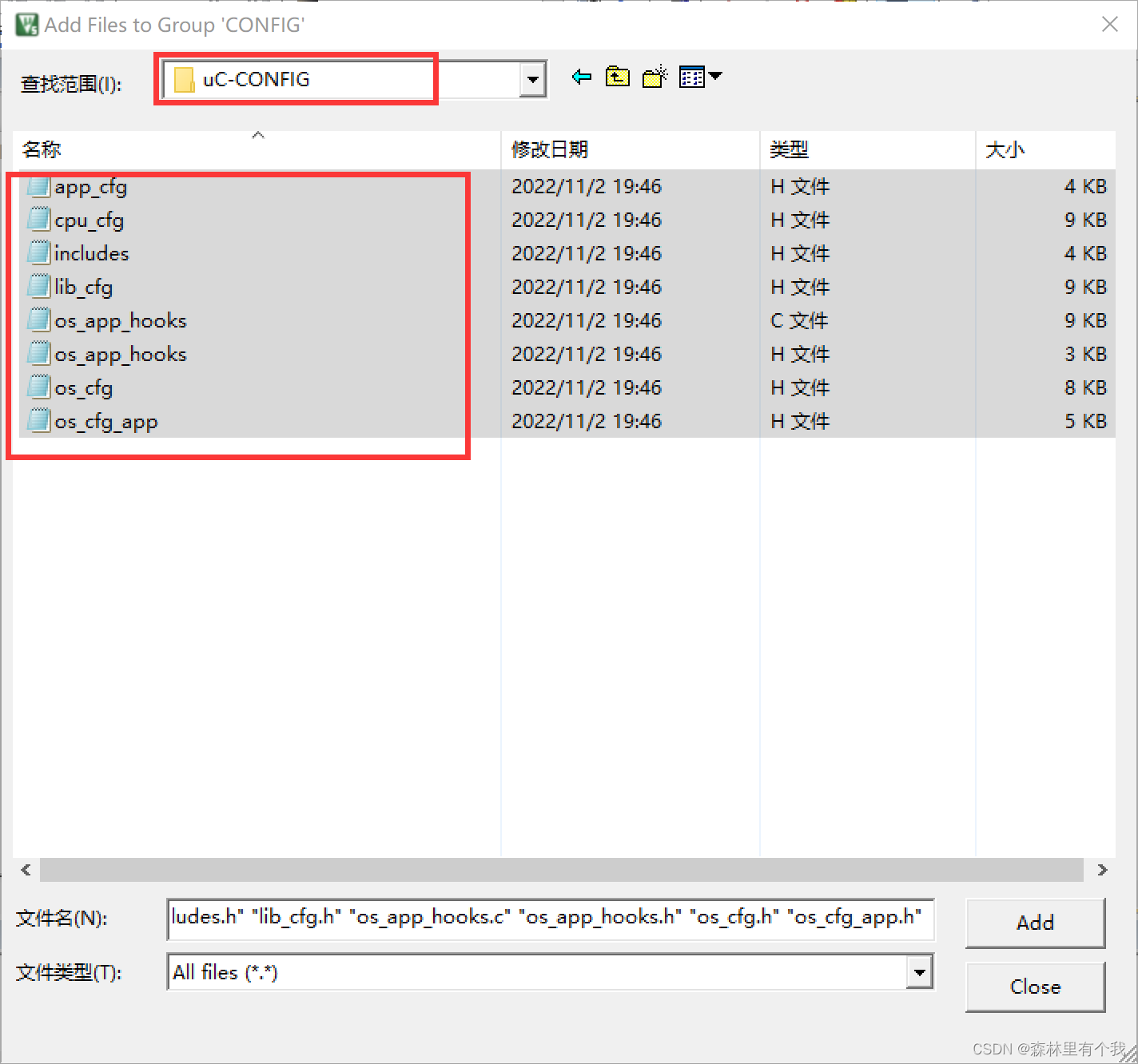Click the 'C 文件' type cell
The image size is (1138, 1064).
click(x=799, y=320)
